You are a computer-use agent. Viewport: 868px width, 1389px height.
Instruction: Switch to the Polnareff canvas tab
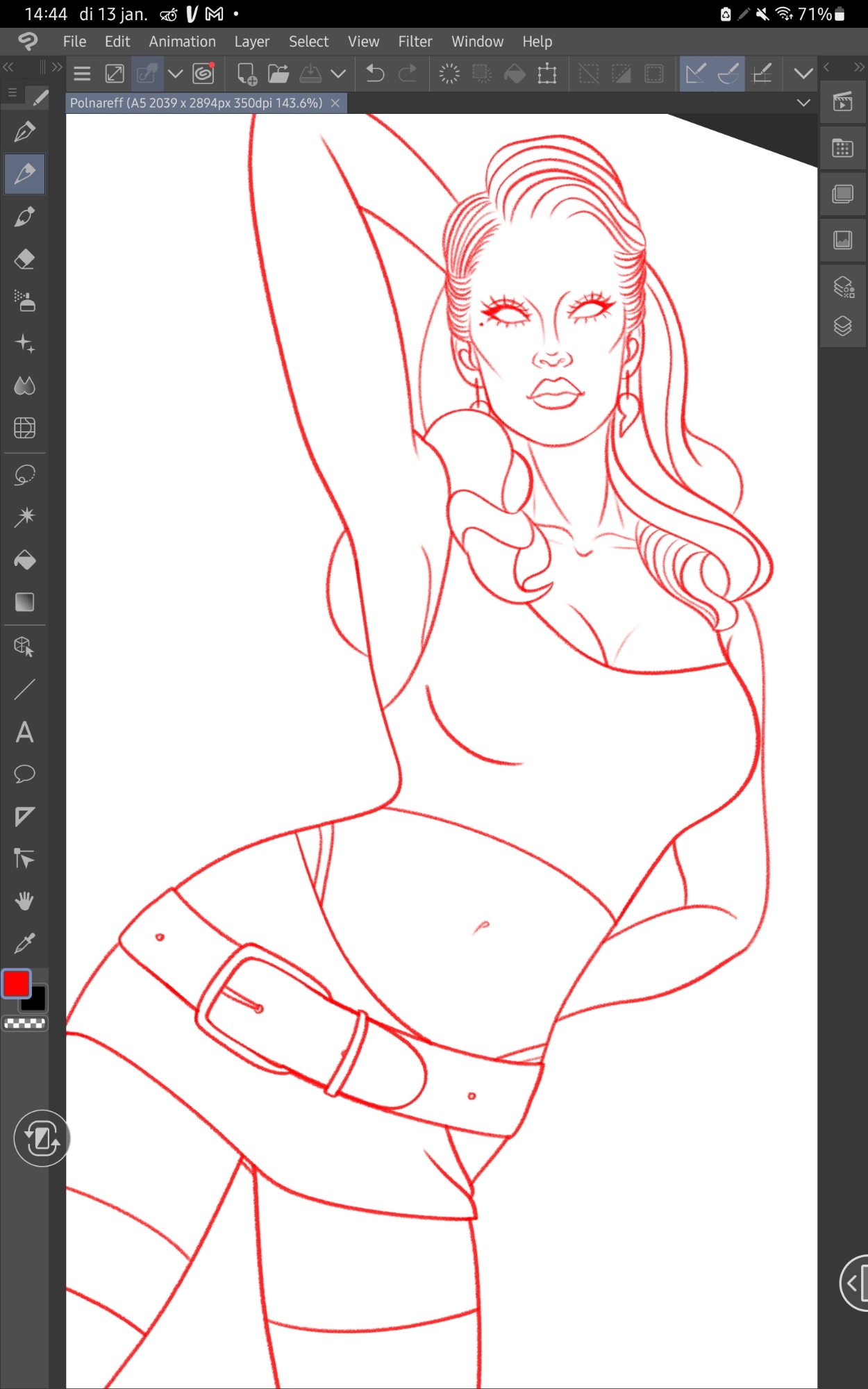(197, 103)
